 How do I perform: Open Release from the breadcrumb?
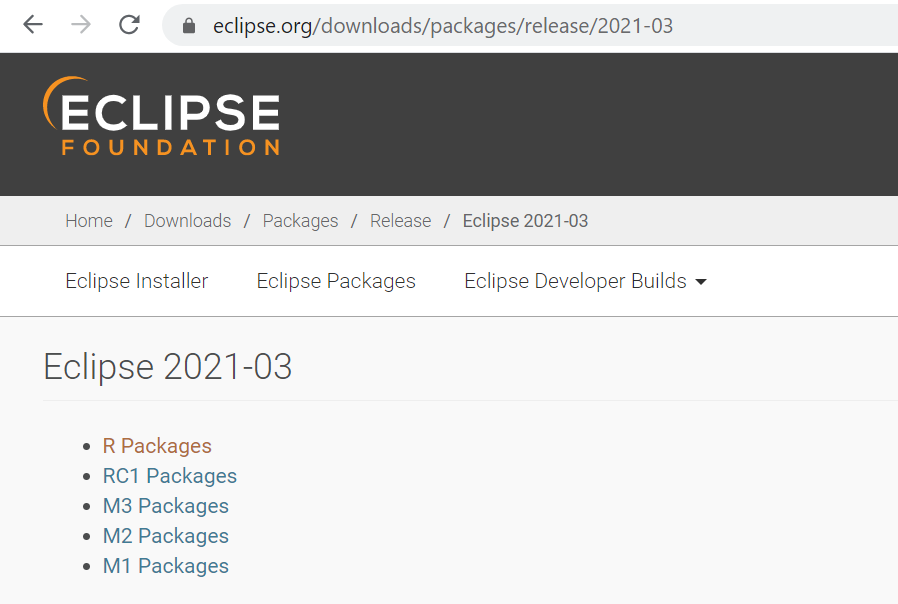pyautogui.click(x=400, y=220)
